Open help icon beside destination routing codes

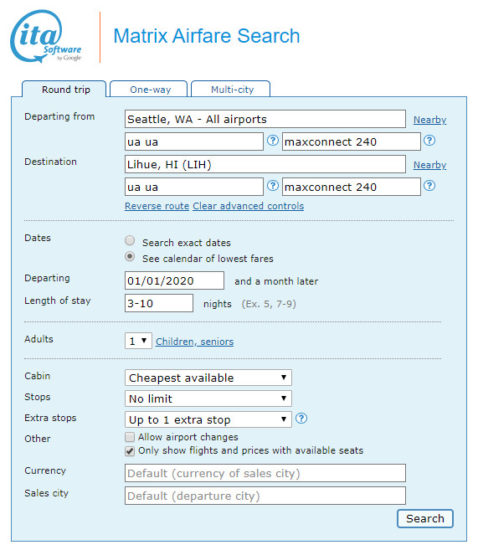click(272, 186)
